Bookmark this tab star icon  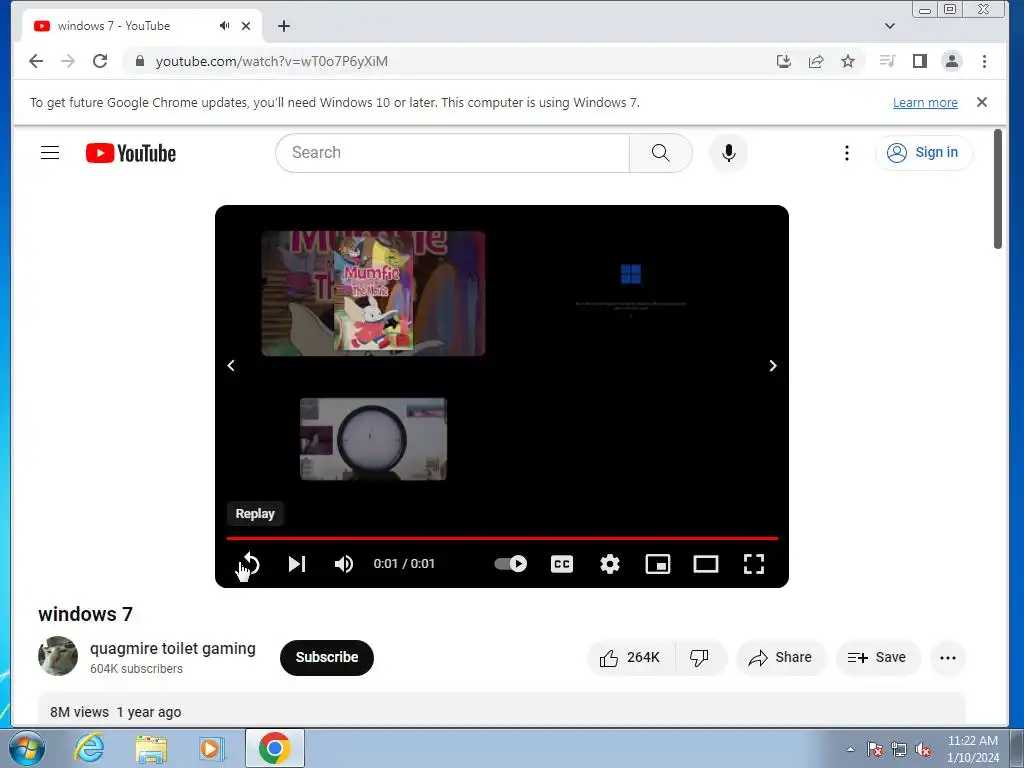pyautogui.click(x=848, y=61)
